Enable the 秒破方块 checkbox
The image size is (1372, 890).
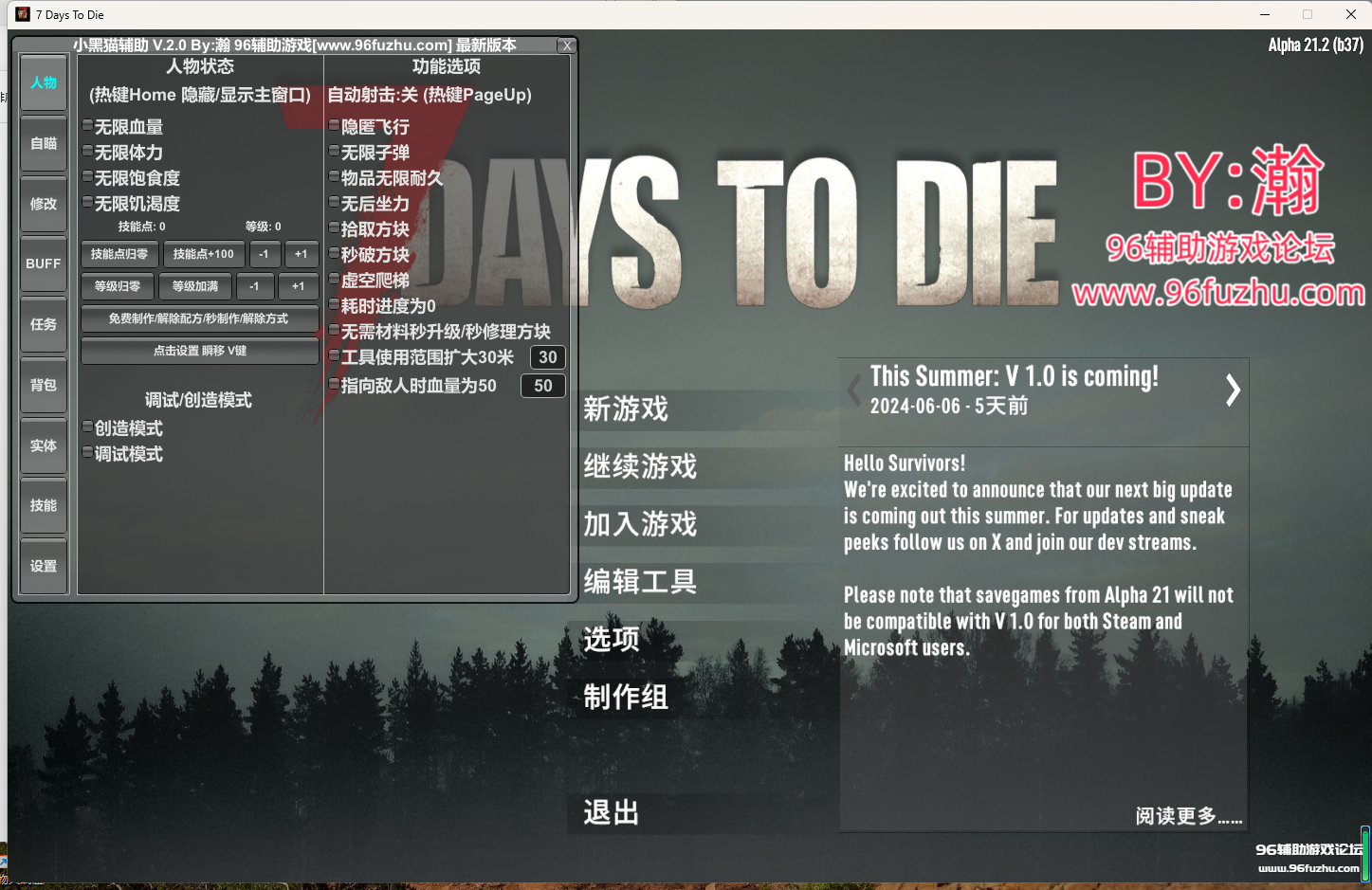pos(335,254)
